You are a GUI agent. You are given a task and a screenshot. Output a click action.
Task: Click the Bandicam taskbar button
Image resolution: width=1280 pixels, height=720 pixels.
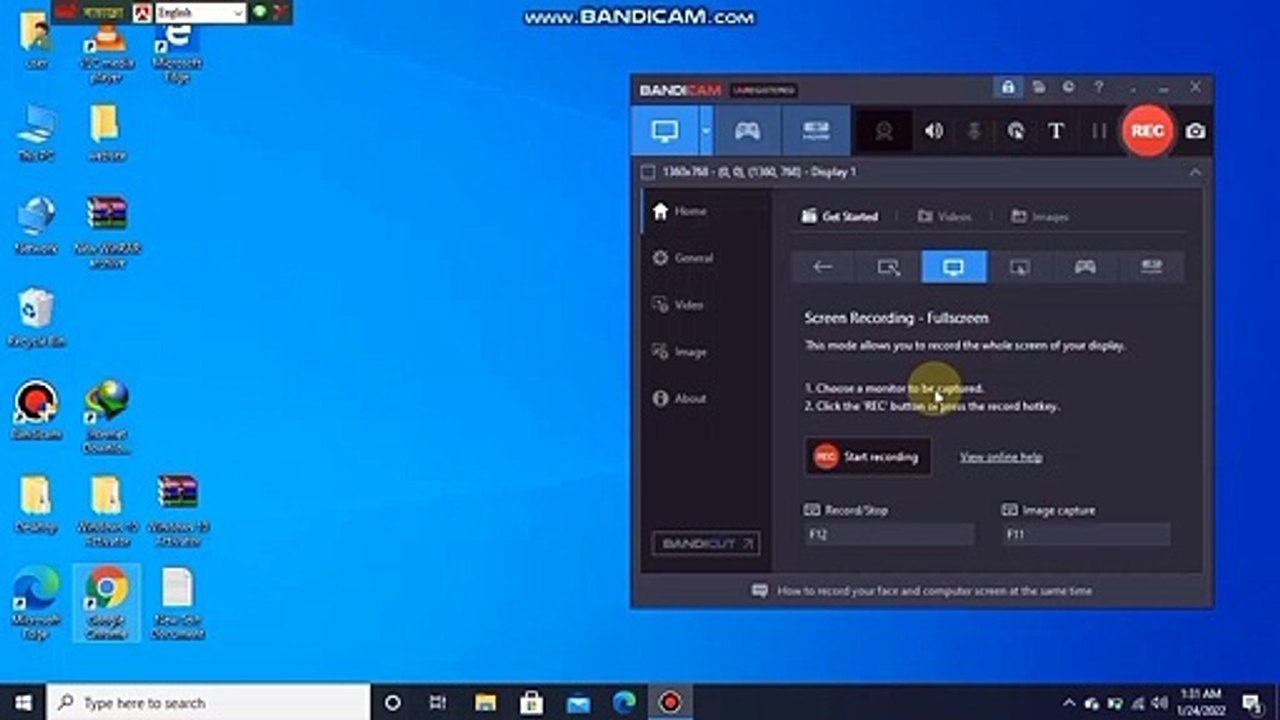click(x=670, y=703)
